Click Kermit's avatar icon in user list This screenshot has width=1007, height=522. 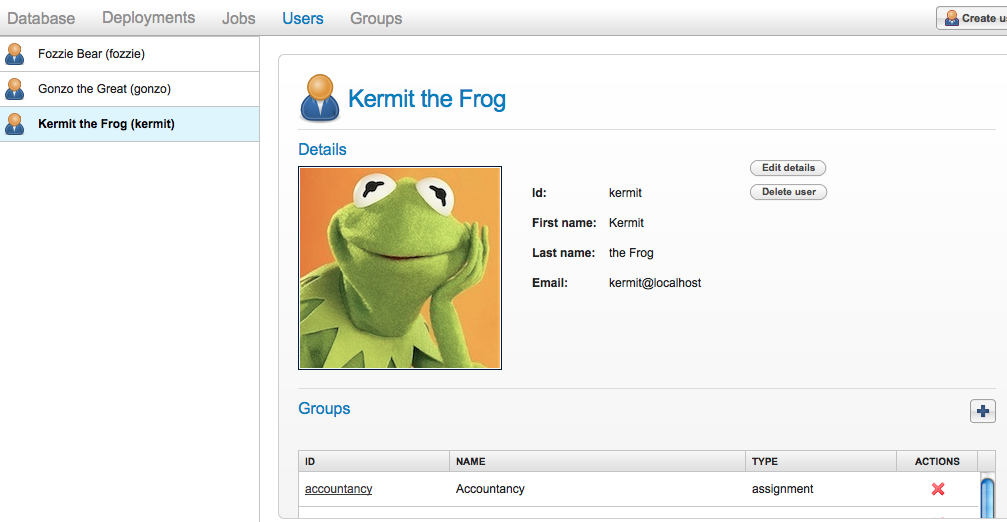[15, 124]
